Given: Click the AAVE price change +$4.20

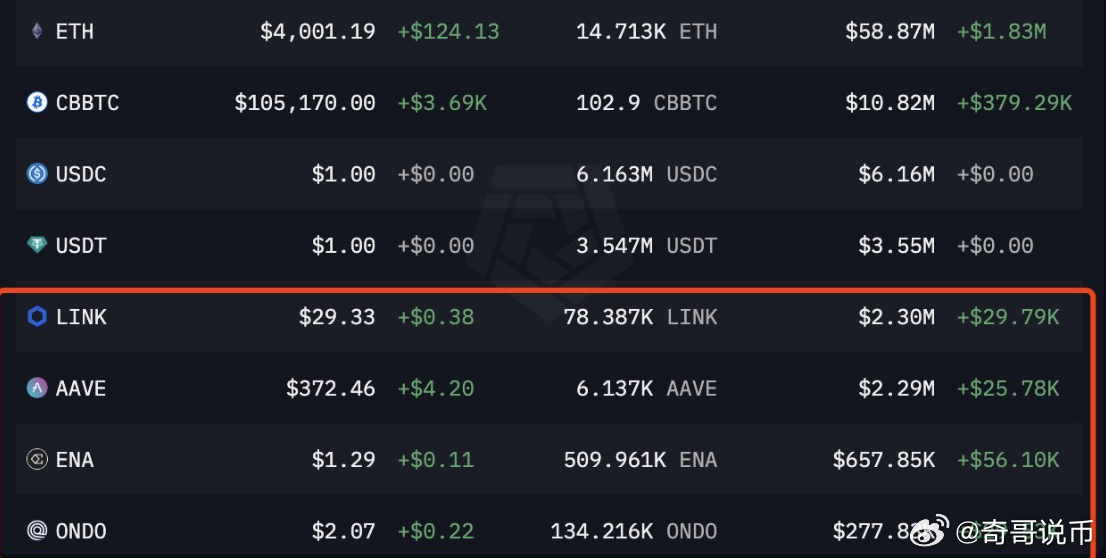Looking at the screenshot, I should pos(435,388).
